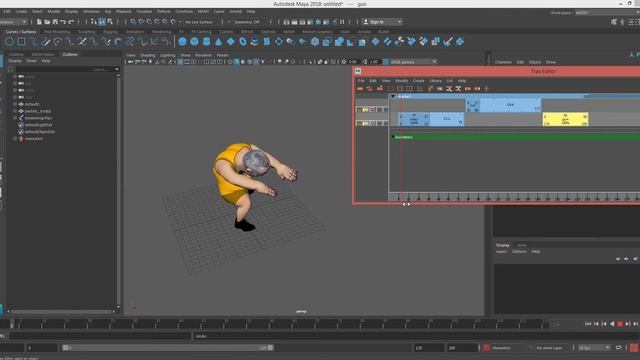This screenshot has height=360, width=640.
Task: Click the play backwards button
Action: point(612,324)
